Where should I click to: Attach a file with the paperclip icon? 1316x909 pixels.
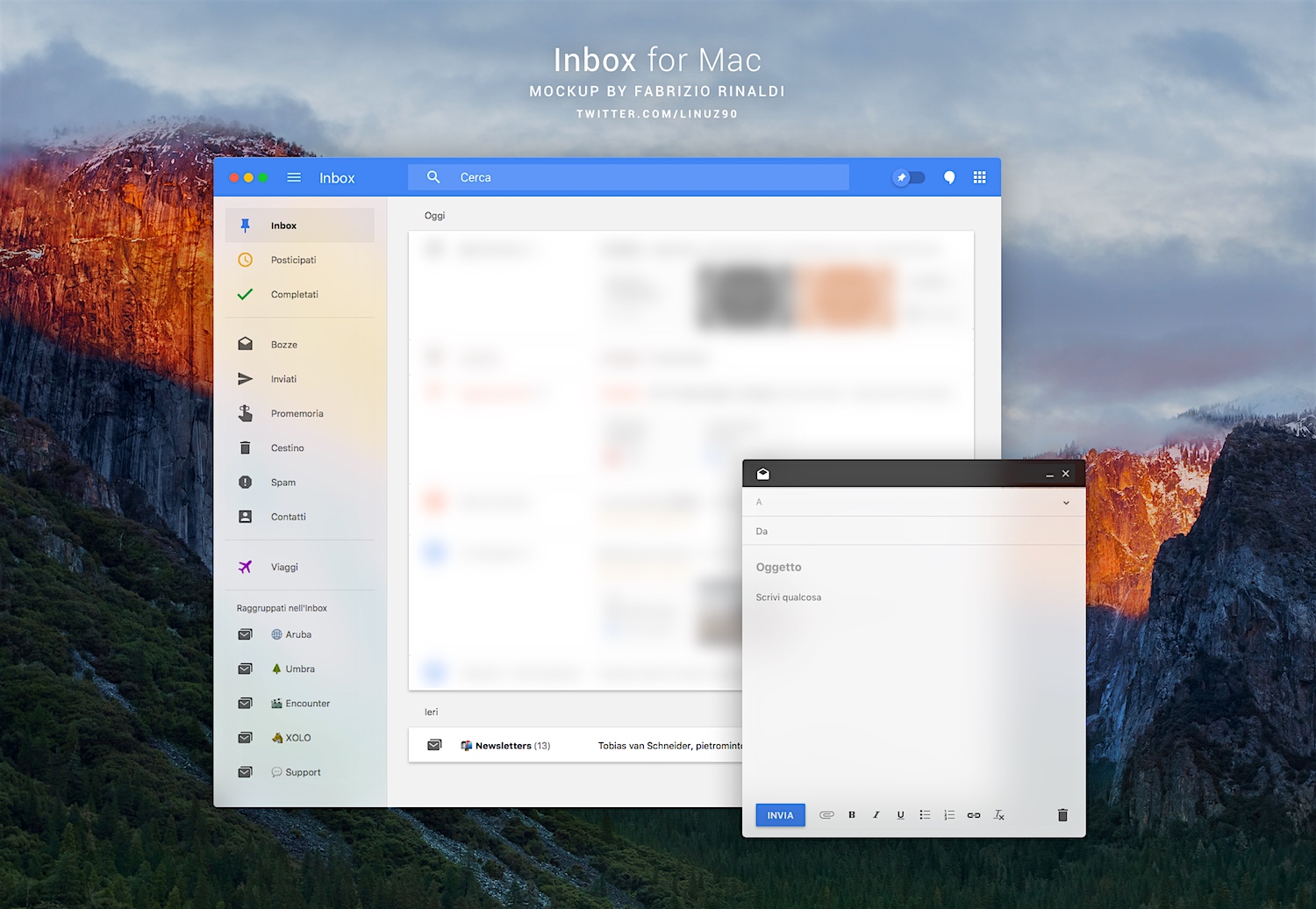tap(826, 815)
